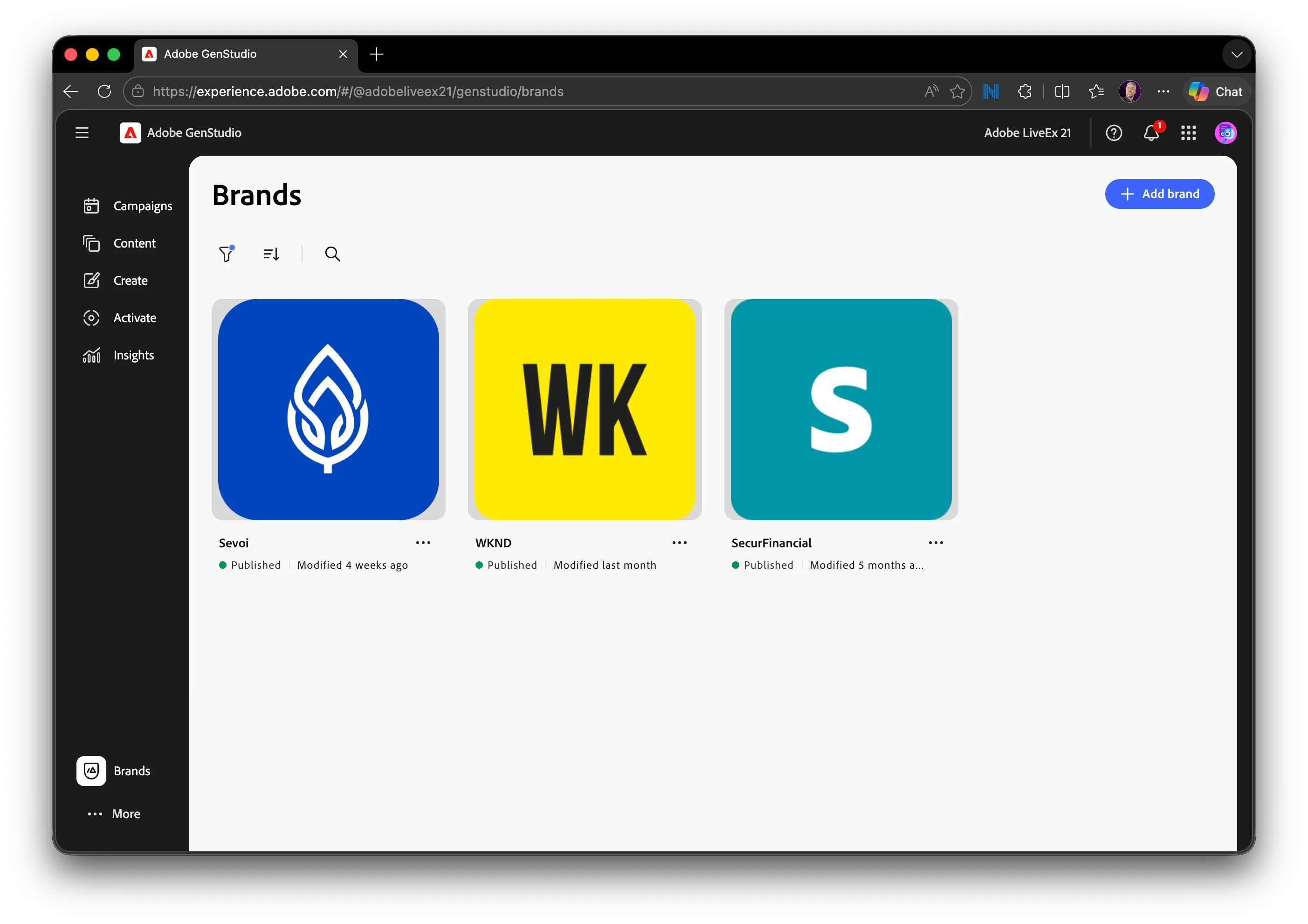Image resolution: width=1308 pixels, height=924 pixels.
Task: Select Brands in the sidebar
Action: [x=114, y=771]
